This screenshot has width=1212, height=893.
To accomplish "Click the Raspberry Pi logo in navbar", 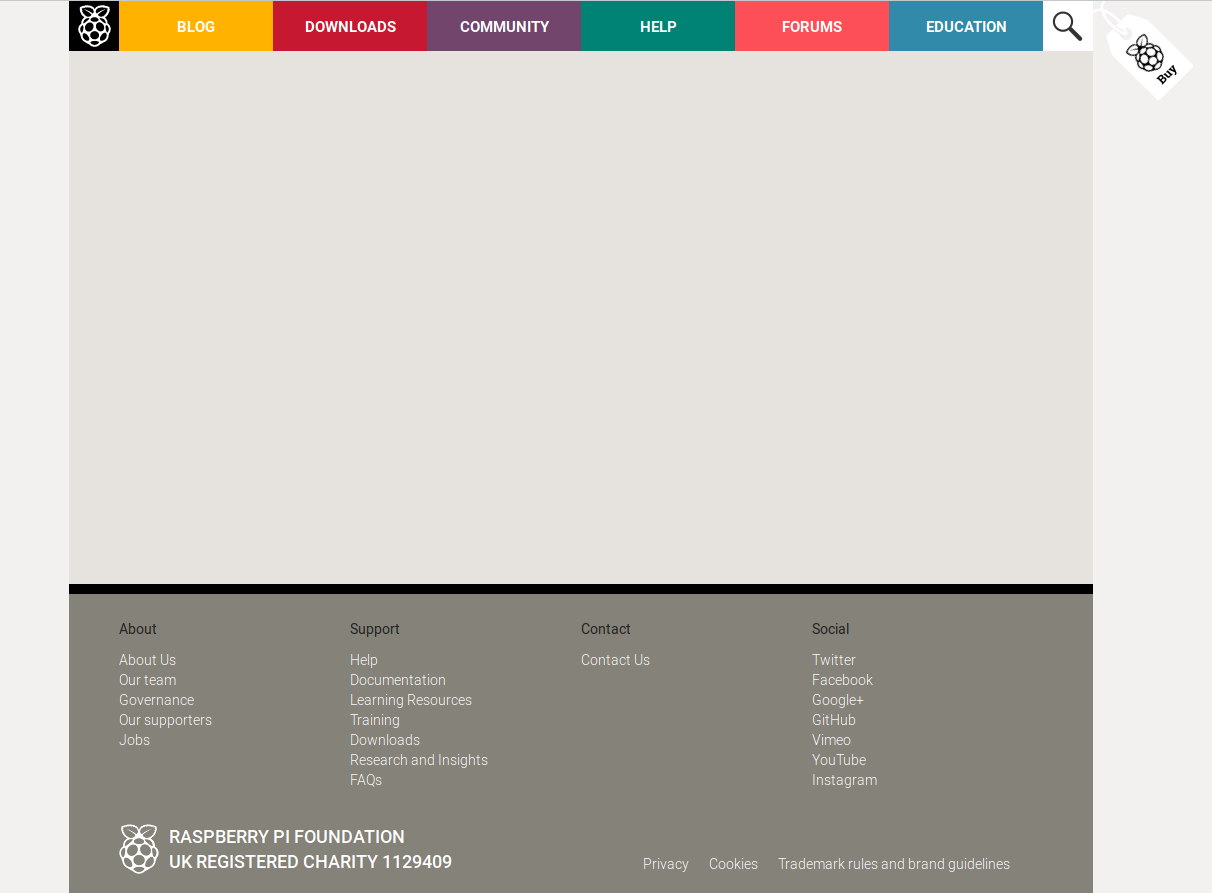I will (x=94, y=26).
